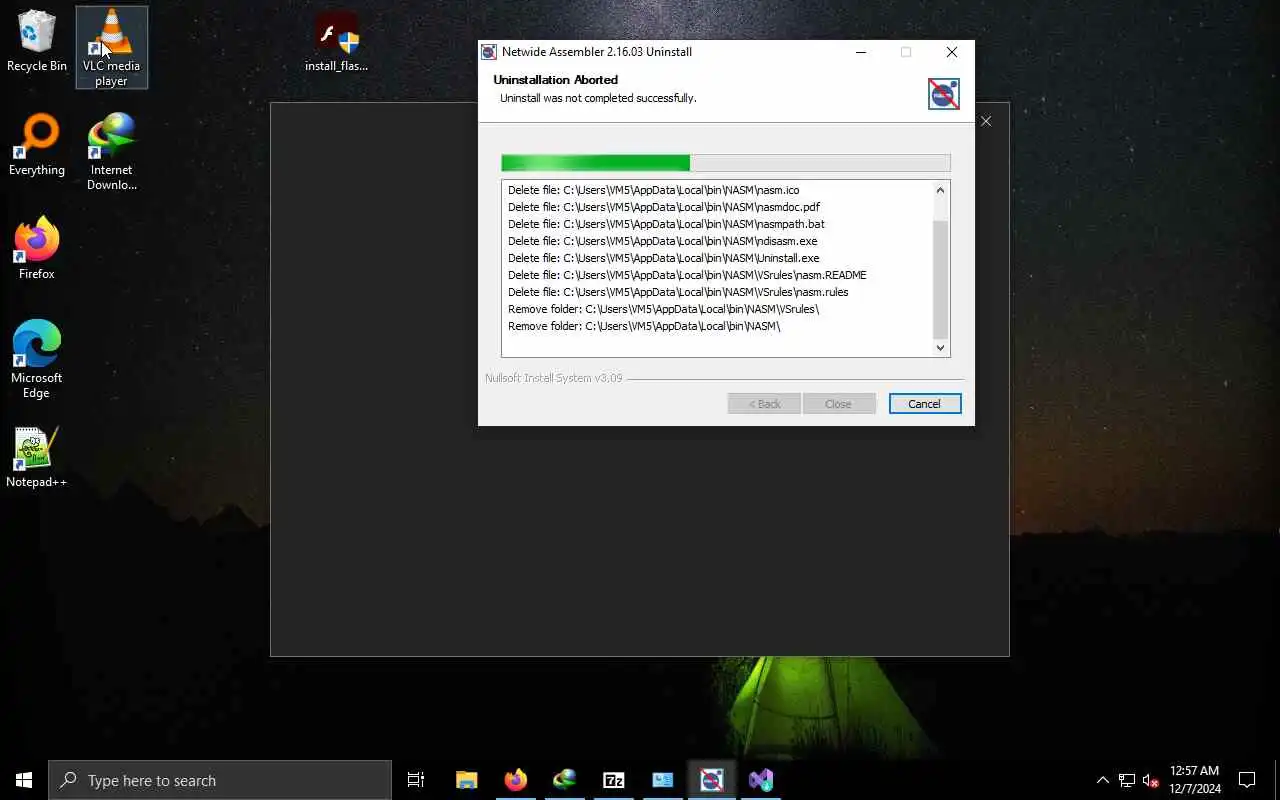Viewport: 1280px width, 800px height.
Task: Click the 'Uninstallation Aborted' heading
Action: [555, 80]
